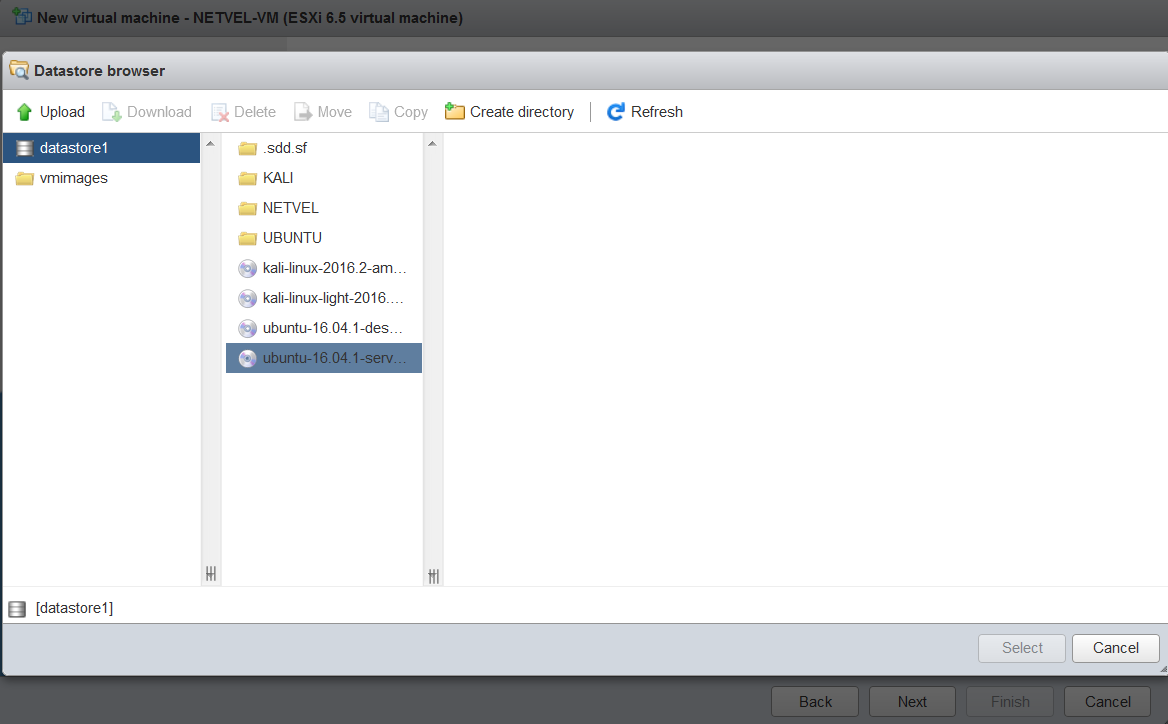Click the datastore pane column resize handle
The width and height of the screenshot is (1168, 724).
pos(211,574)
